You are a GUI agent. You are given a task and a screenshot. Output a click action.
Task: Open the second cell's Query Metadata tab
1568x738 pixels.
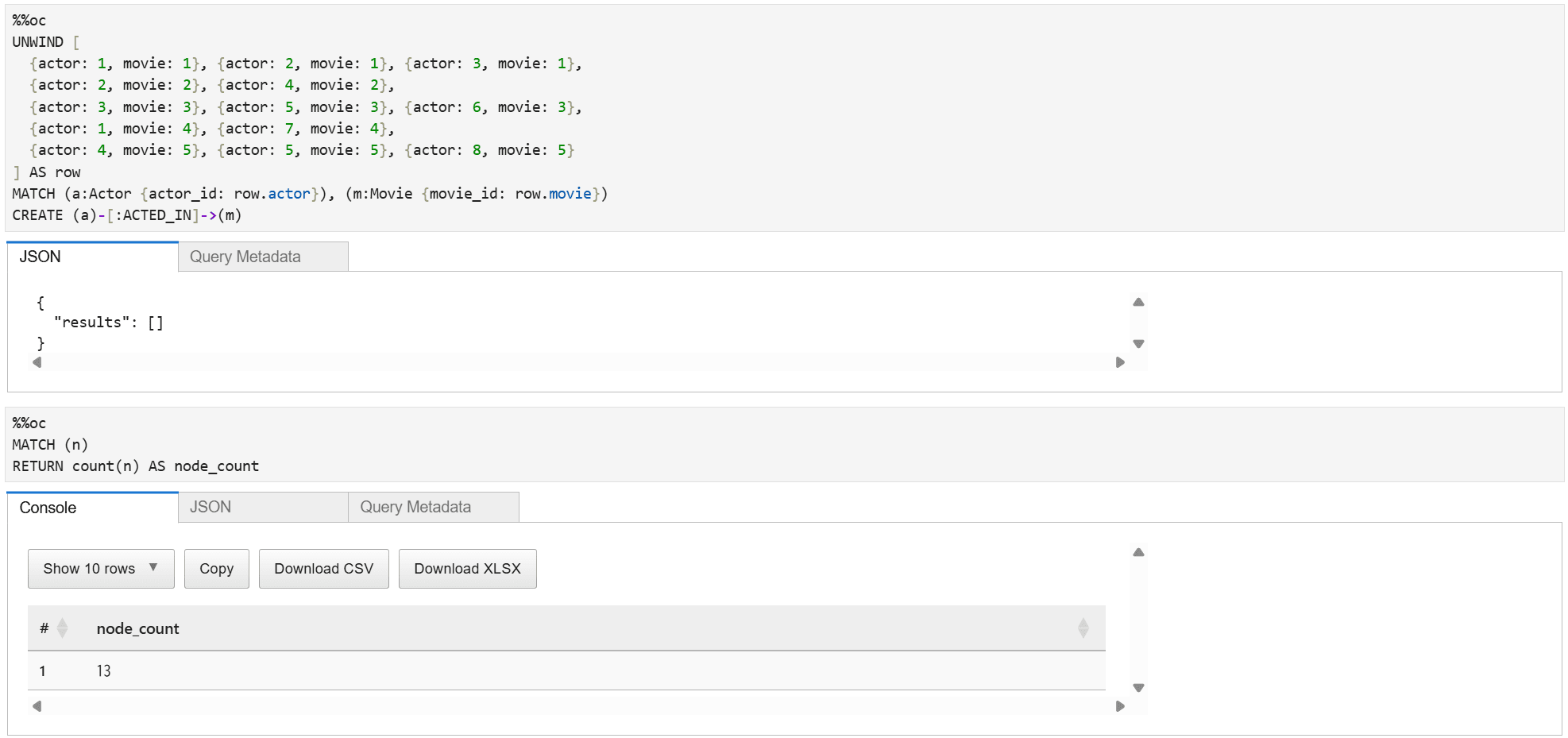pos(434,507)
